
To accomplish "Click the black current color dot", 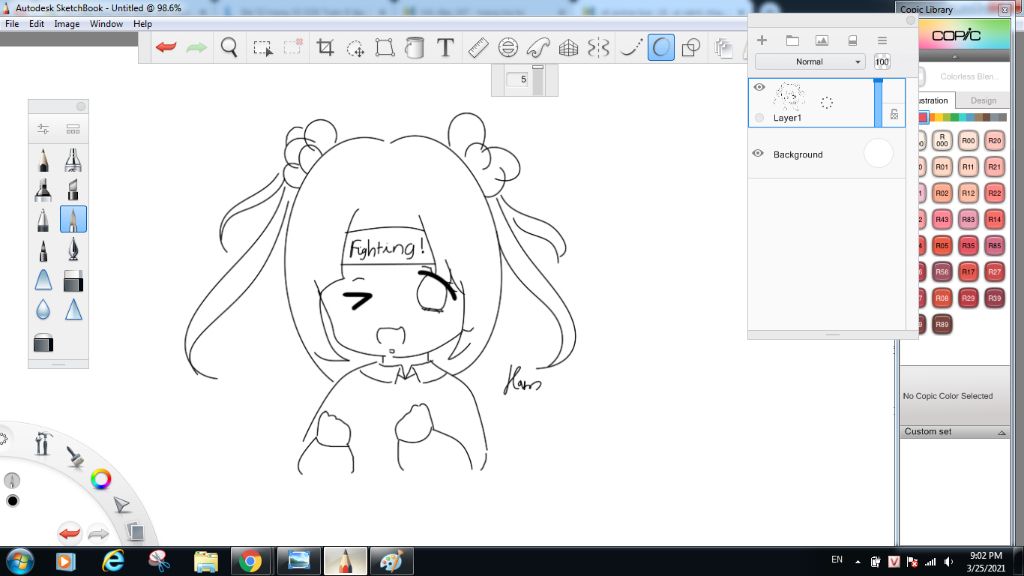I will pos(12,501).
